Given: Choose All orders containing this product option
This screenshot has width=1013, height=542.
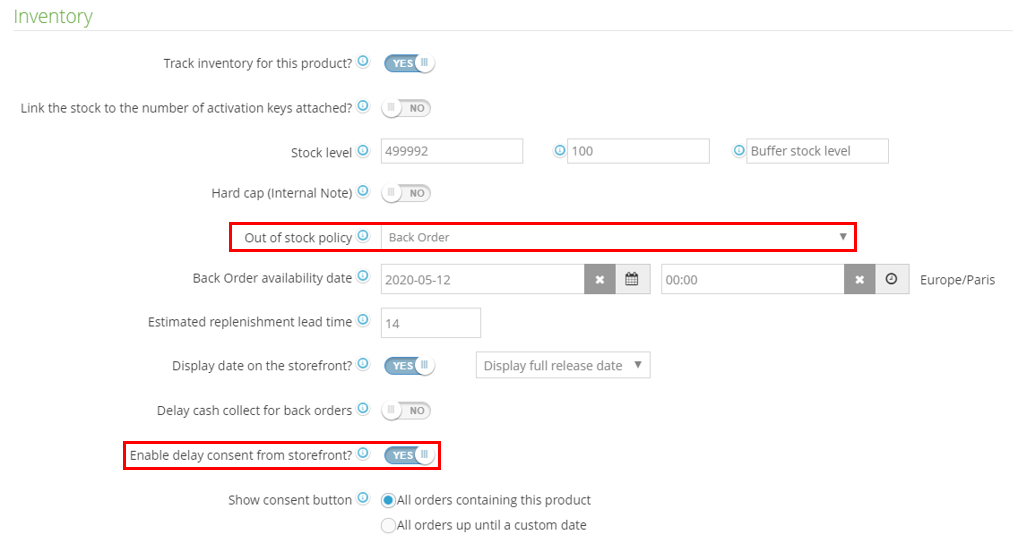Looking at the screenshot, I should pyautogui.click(x=388, y=500).
